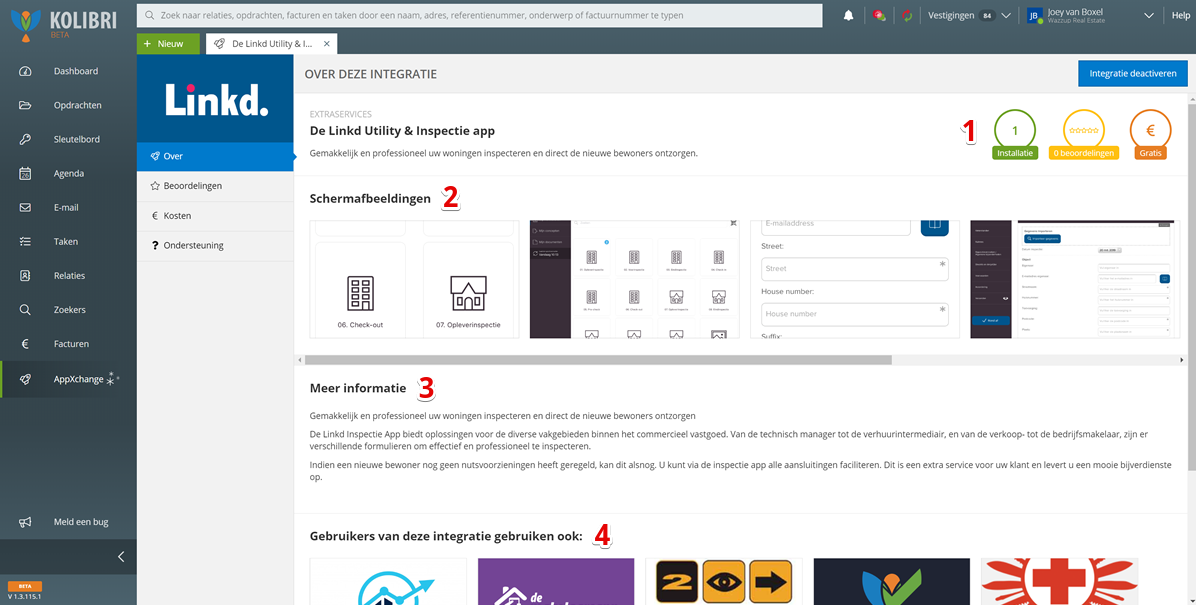
Task: Open Taken checklist icon
Action: point(25,241)
